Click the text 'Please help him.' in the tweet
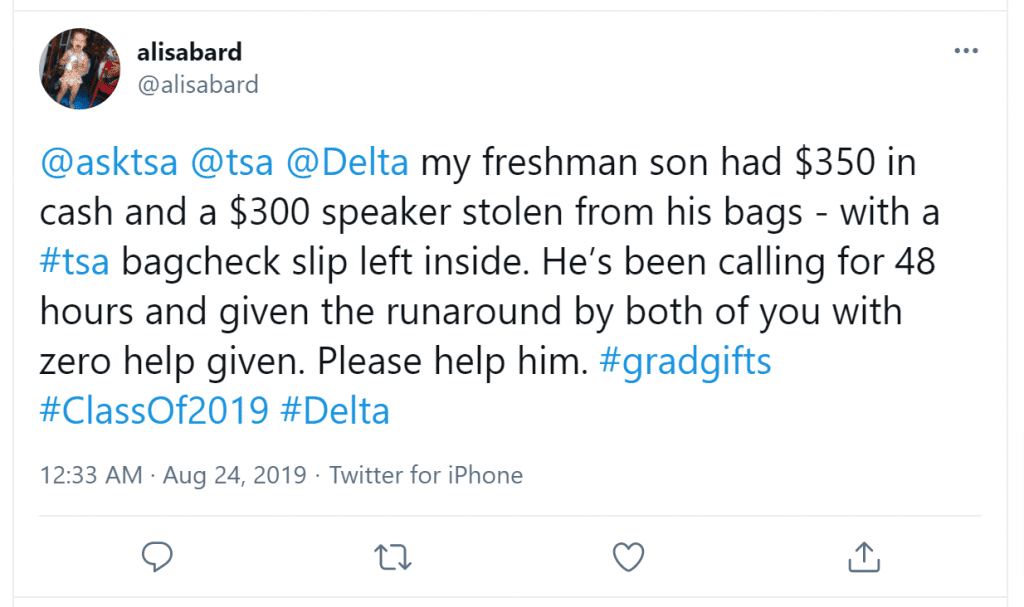 point(453,361)
